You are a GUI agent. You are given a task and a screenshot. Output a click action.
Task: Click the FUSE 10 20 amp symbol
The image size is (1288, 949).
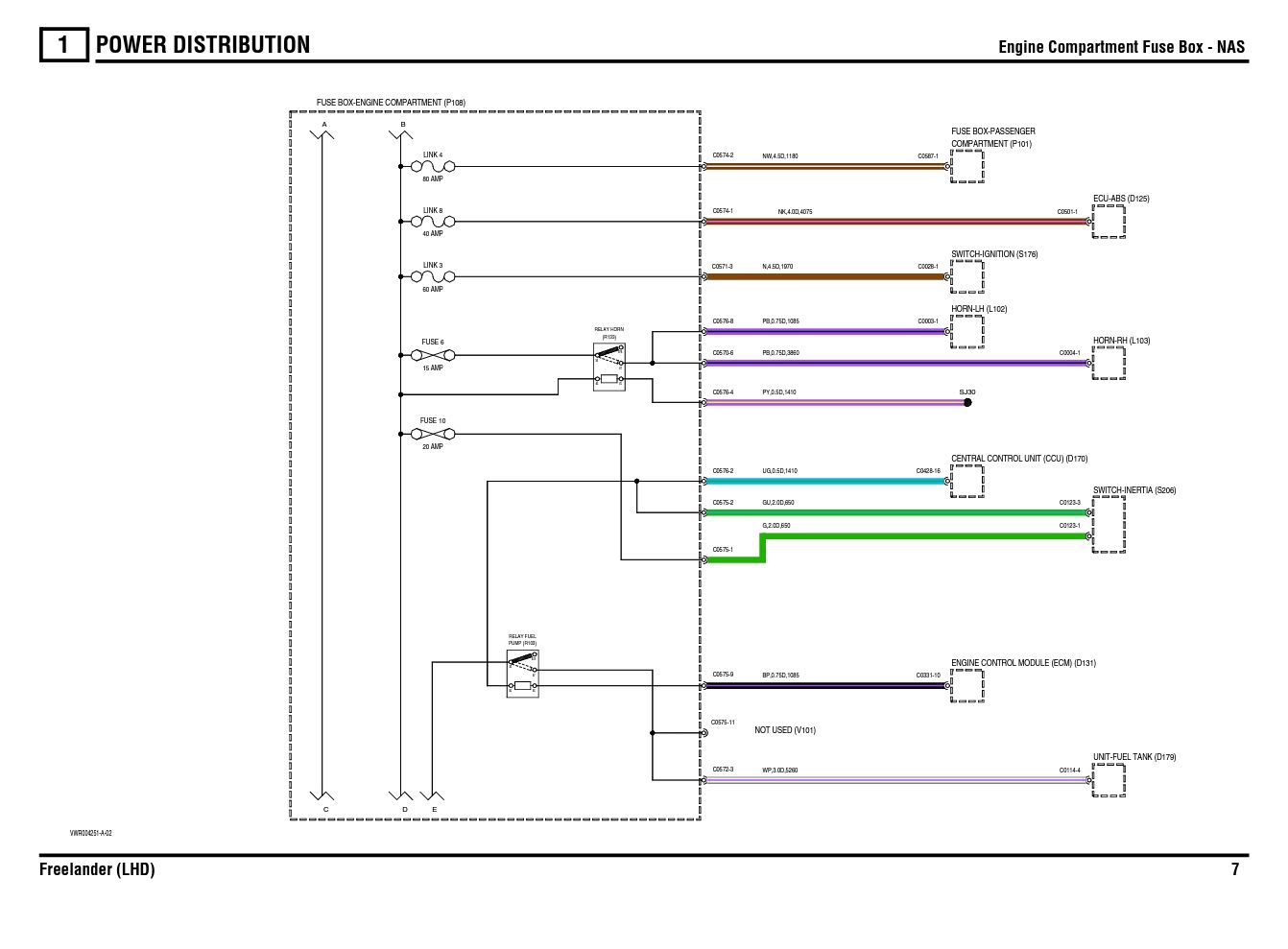pos(433,434)
